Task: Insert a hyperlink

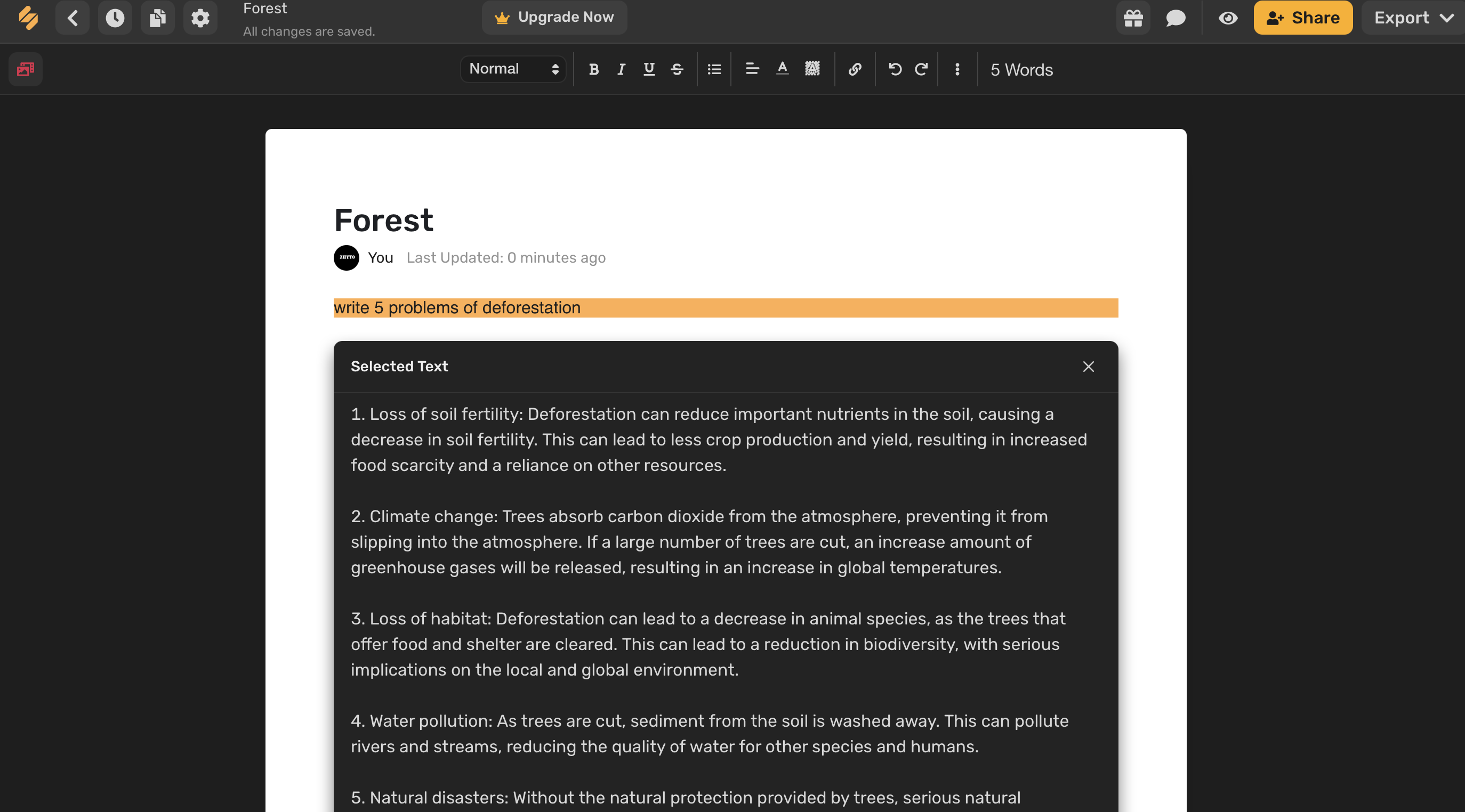Action: point(854,69)
